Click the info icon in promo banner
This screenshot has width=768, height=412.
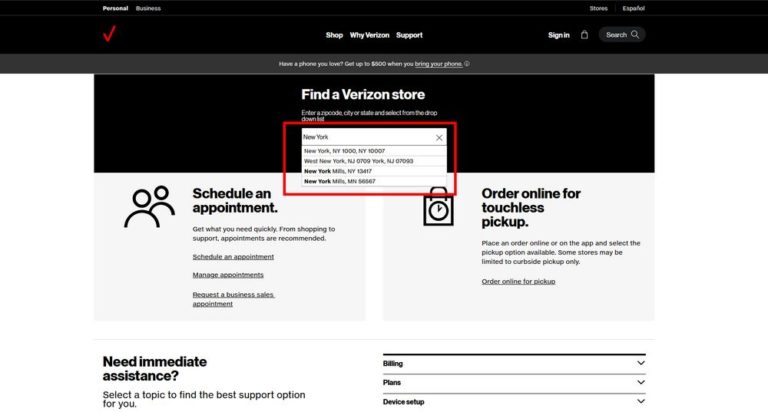[x=467, y=64]
